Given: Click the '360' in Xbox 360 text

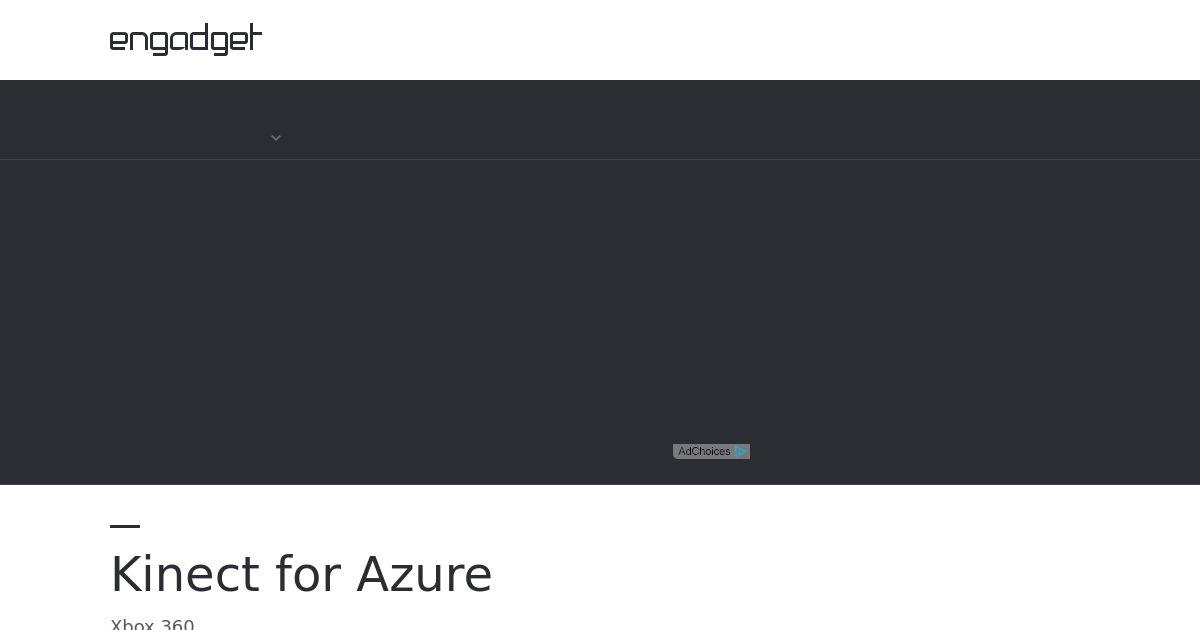Looking at the screenshot, I should (177, 625).
